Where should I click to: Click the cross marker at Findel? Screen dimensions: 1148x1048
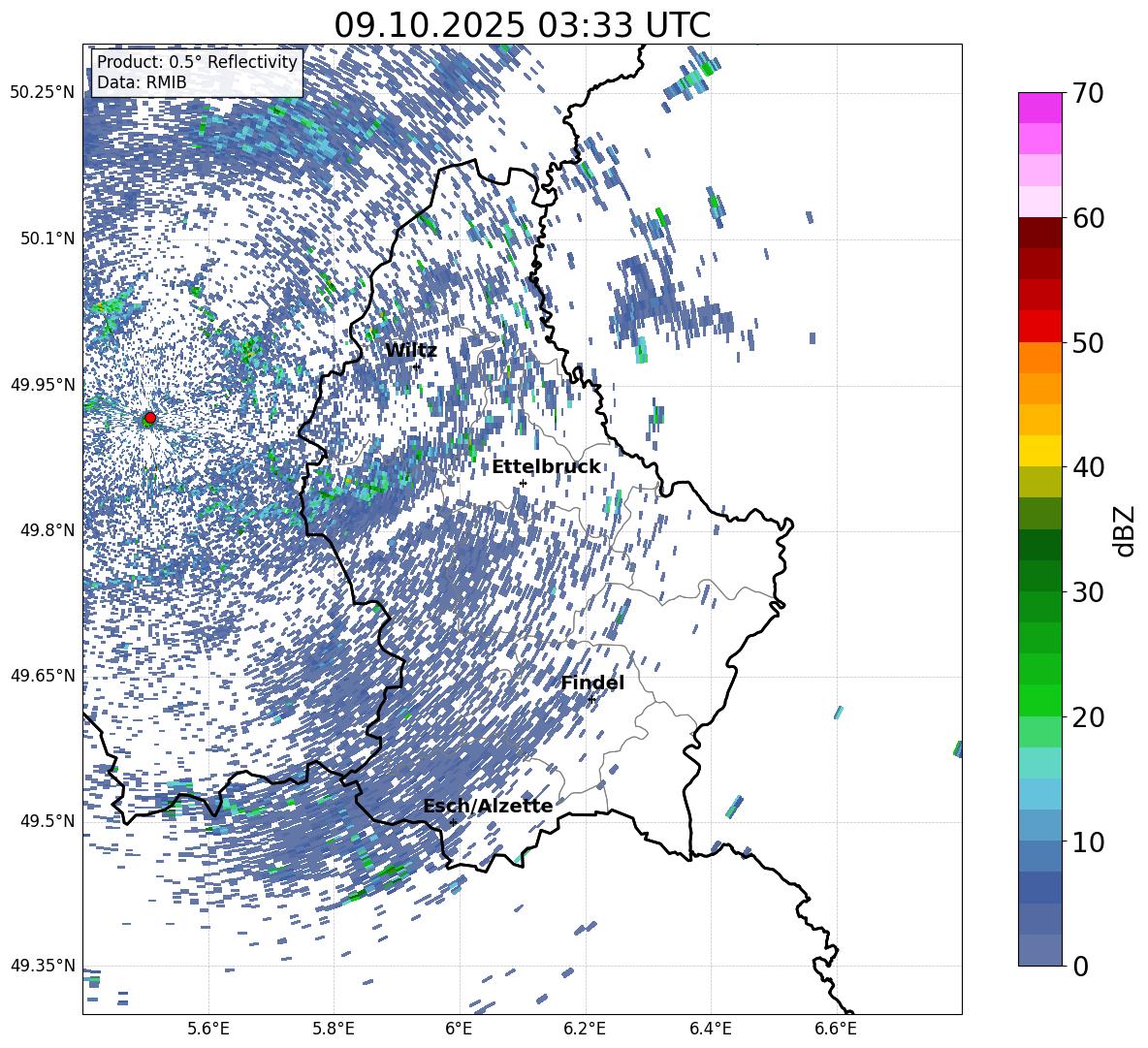click(591, 700)
